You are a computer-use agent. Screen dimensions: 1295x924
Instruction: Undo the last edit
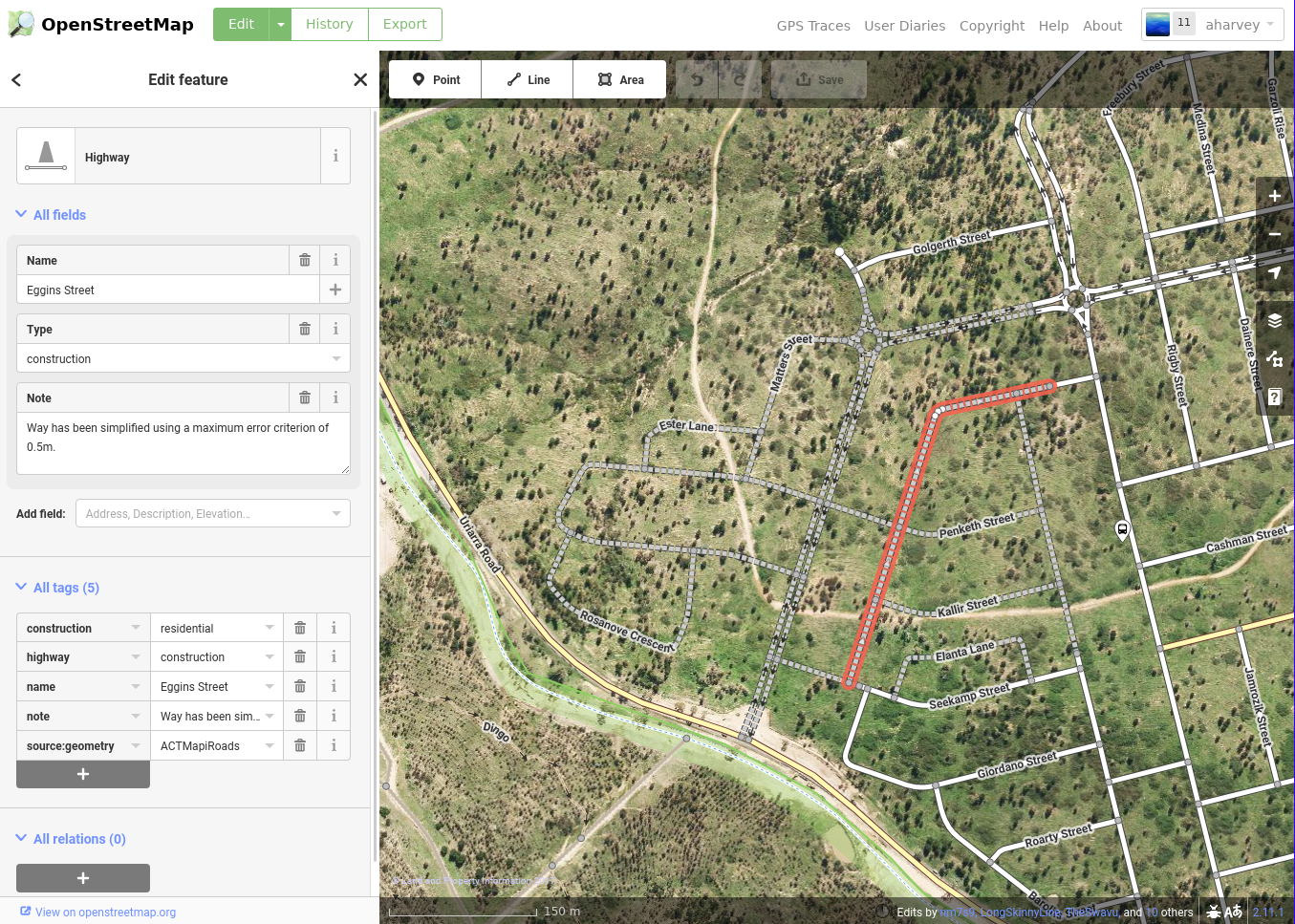point(698,79)
